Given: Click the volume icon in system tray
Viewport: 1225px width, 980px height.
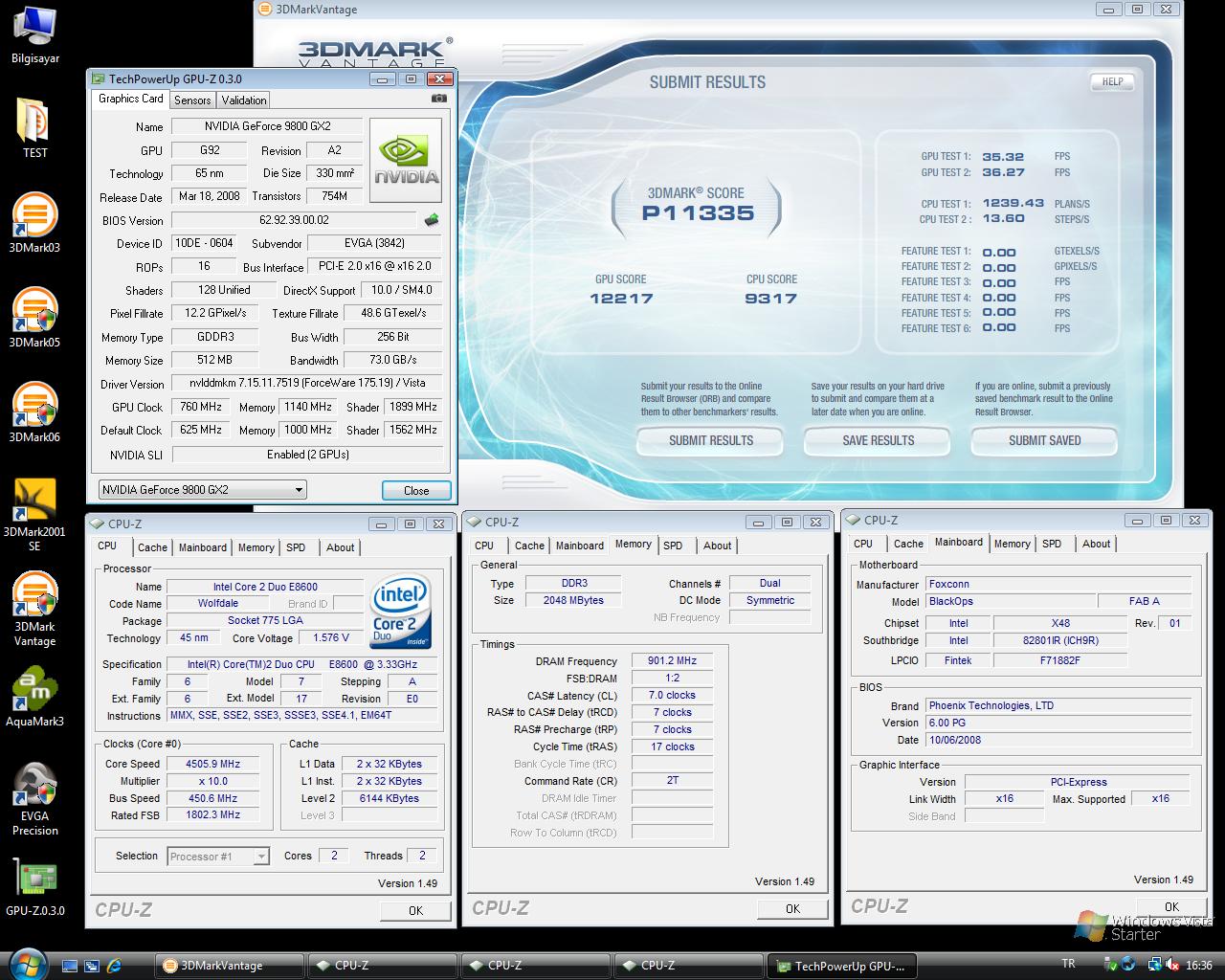Looking at the screenshot, I should (1172, 965).
